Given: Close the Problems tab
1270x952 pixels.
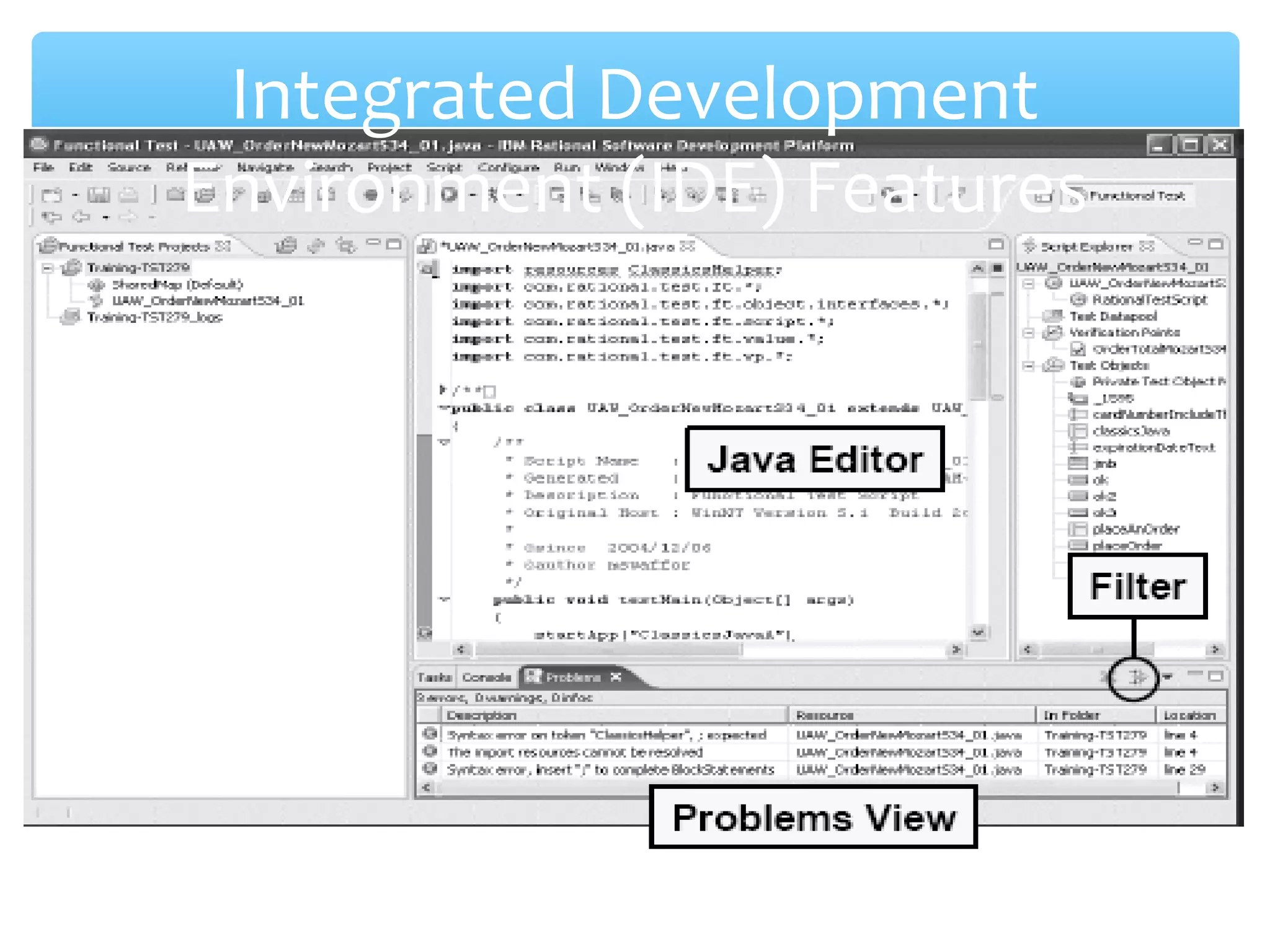Looking at the screenshot, I should (x=616, y=677).
